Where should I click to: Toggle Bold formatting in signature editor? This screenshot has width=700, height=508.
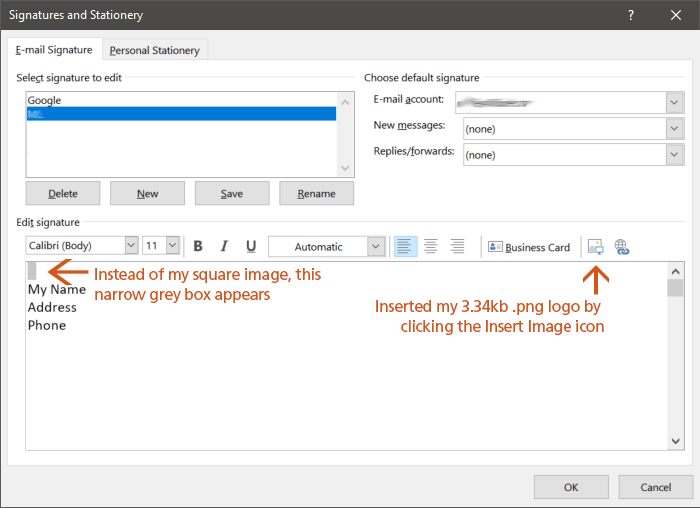198,246
